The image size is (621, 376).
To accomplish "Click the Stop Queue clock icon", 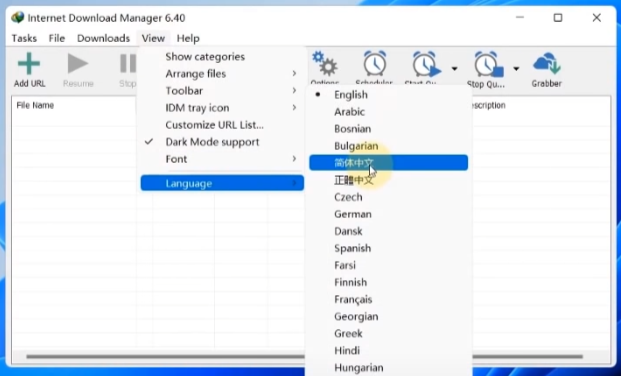I will pyautogui.click(x=489, y=64).
